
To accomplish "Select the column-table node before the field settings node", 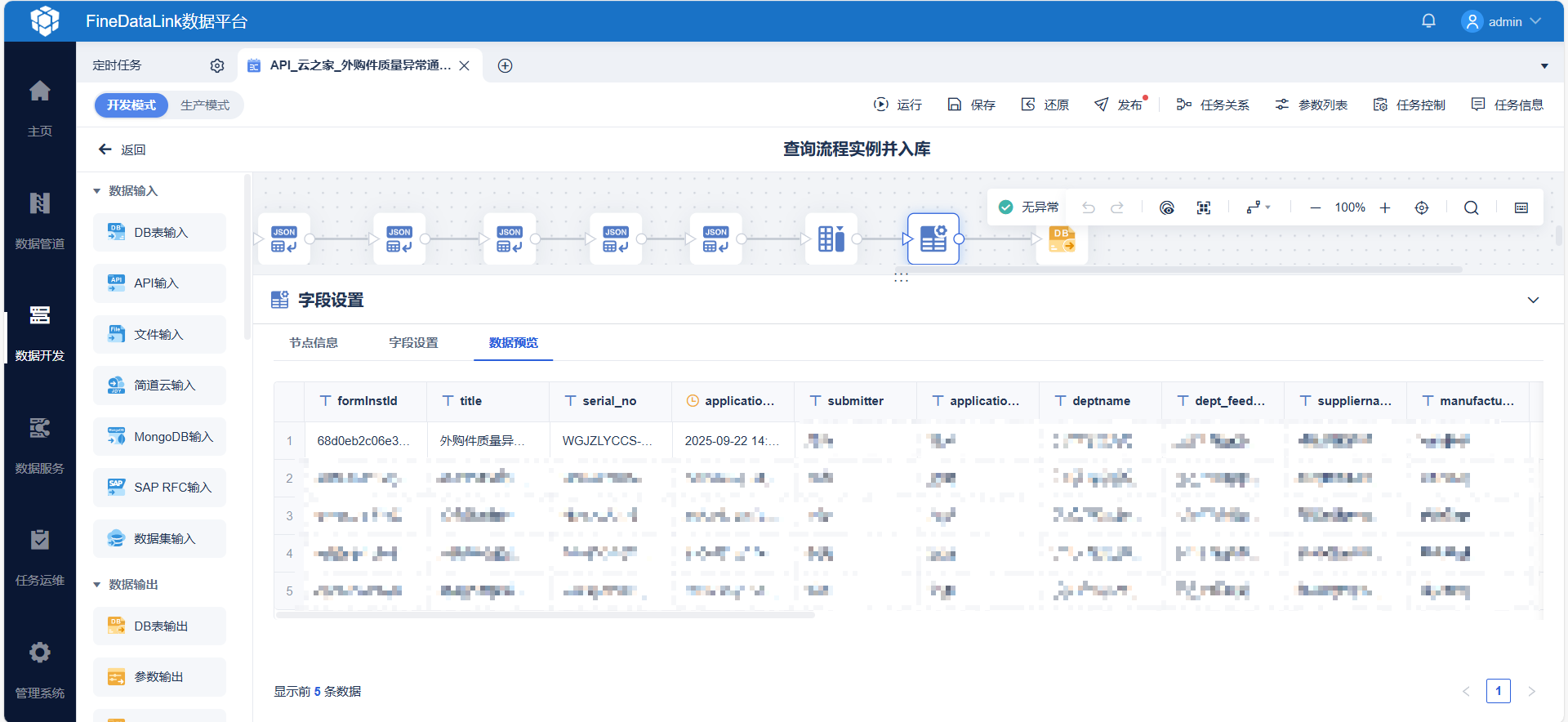I will [x=831, y=238].
